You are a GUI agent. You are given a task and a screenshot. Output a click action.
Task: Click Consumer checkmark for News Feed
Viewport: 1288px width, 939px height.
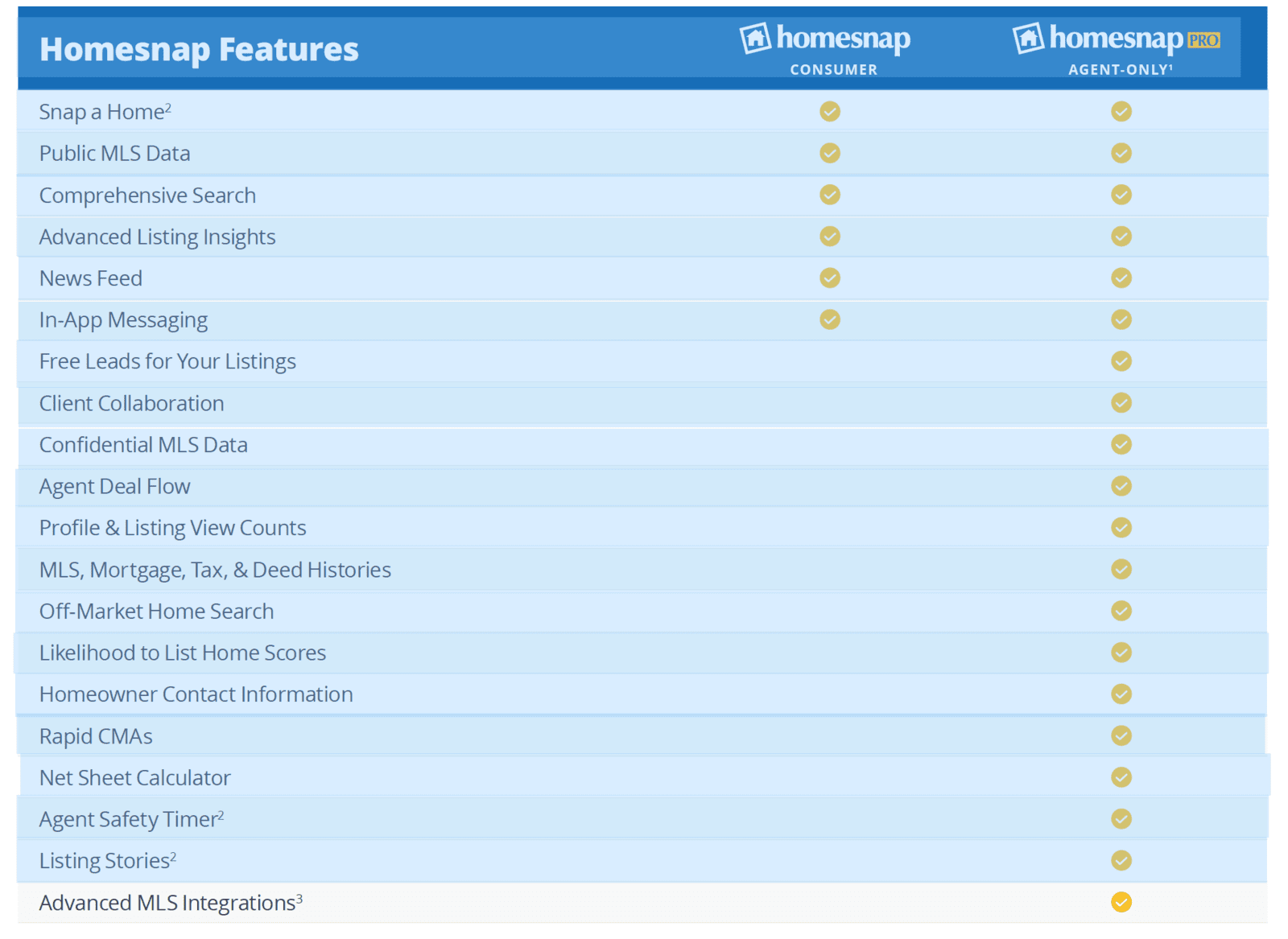(830, 278)
